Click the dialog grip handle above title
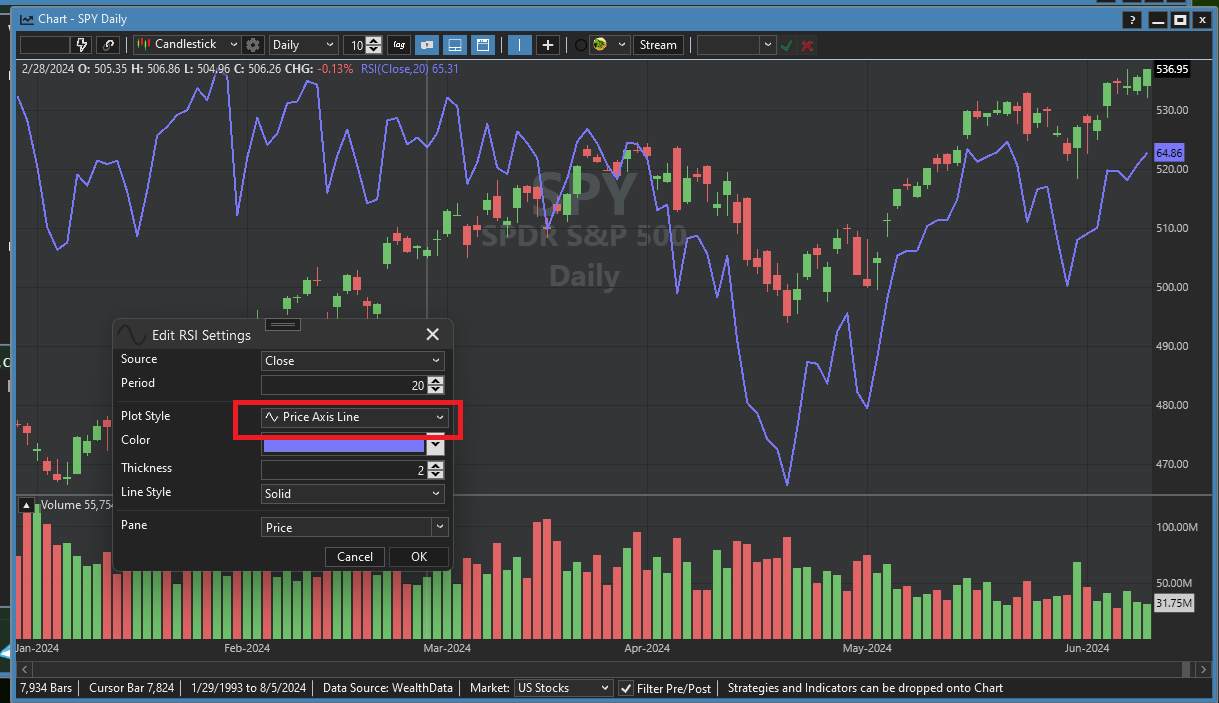Viewport: 1219px width, 703px height. pos(283,324)
